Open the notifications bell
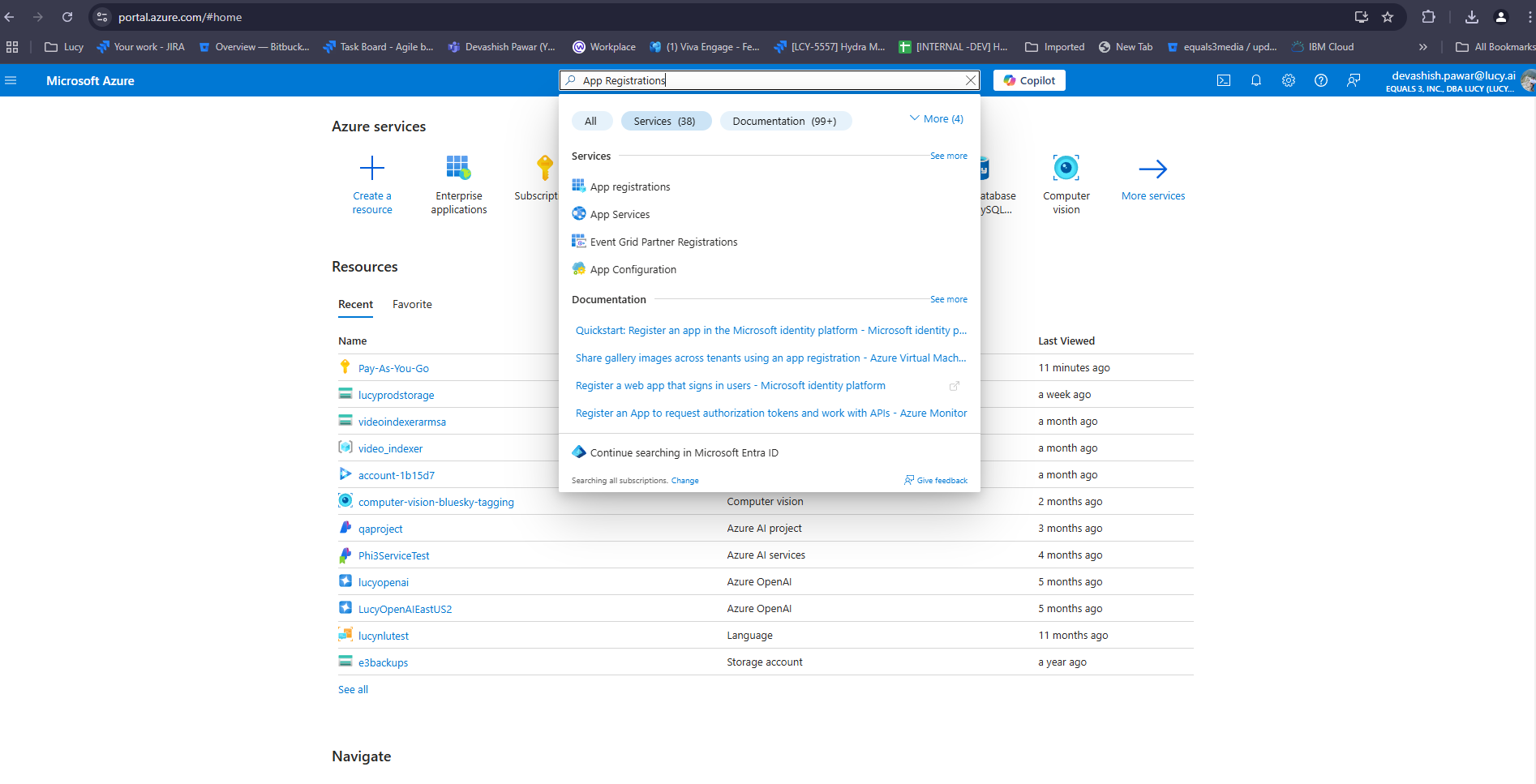Screen dimensions: 1536x784 click(x=1256, y=80)
